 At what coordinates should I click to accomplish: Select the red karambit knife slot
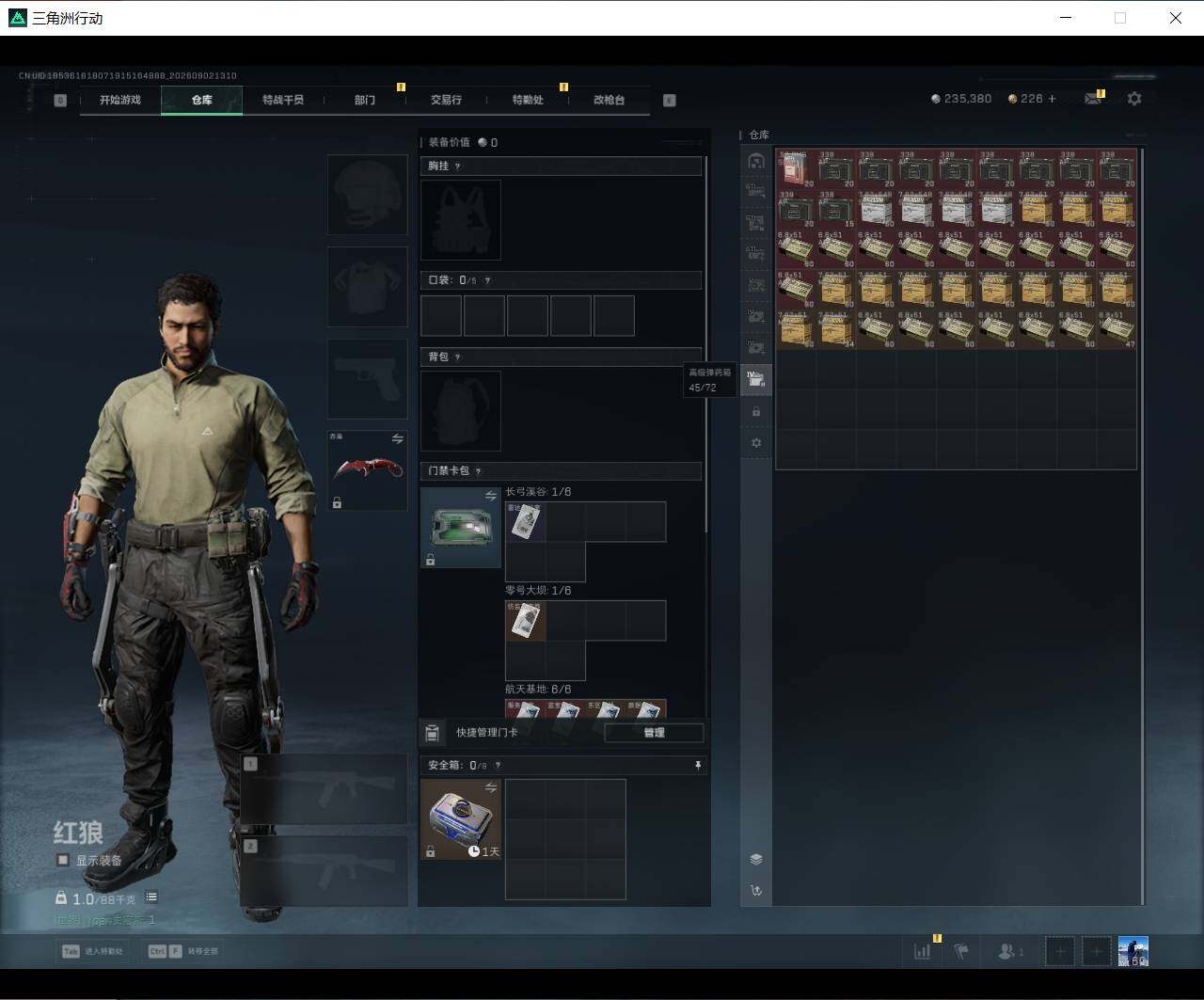367,470
